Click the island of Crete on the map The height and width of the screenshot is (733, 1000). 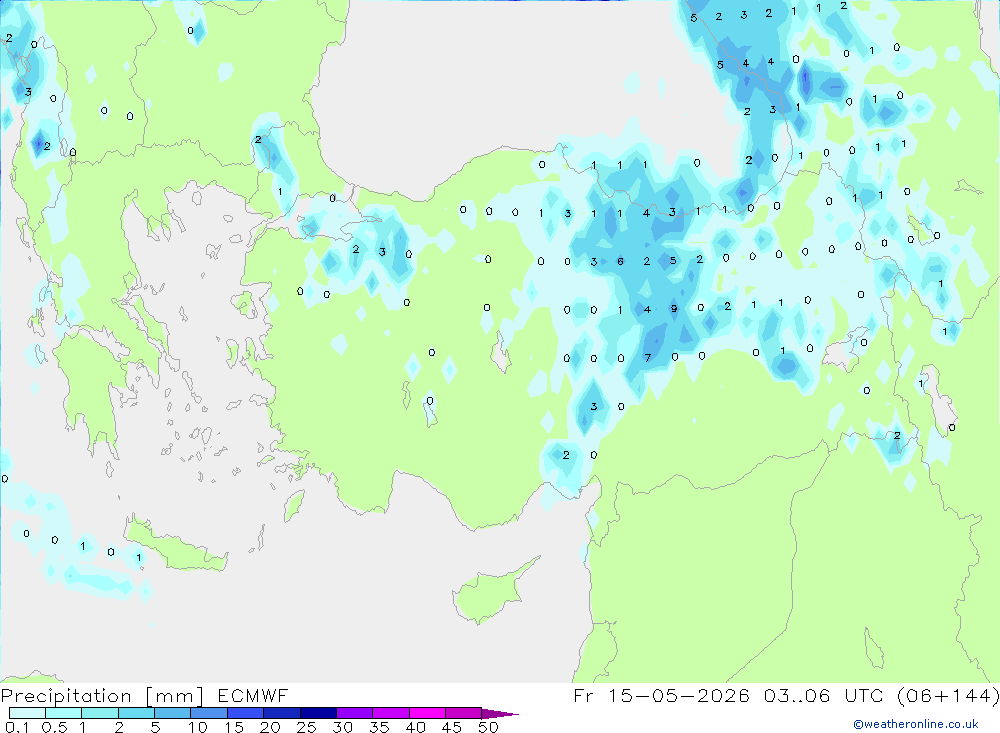click(175, 549)
